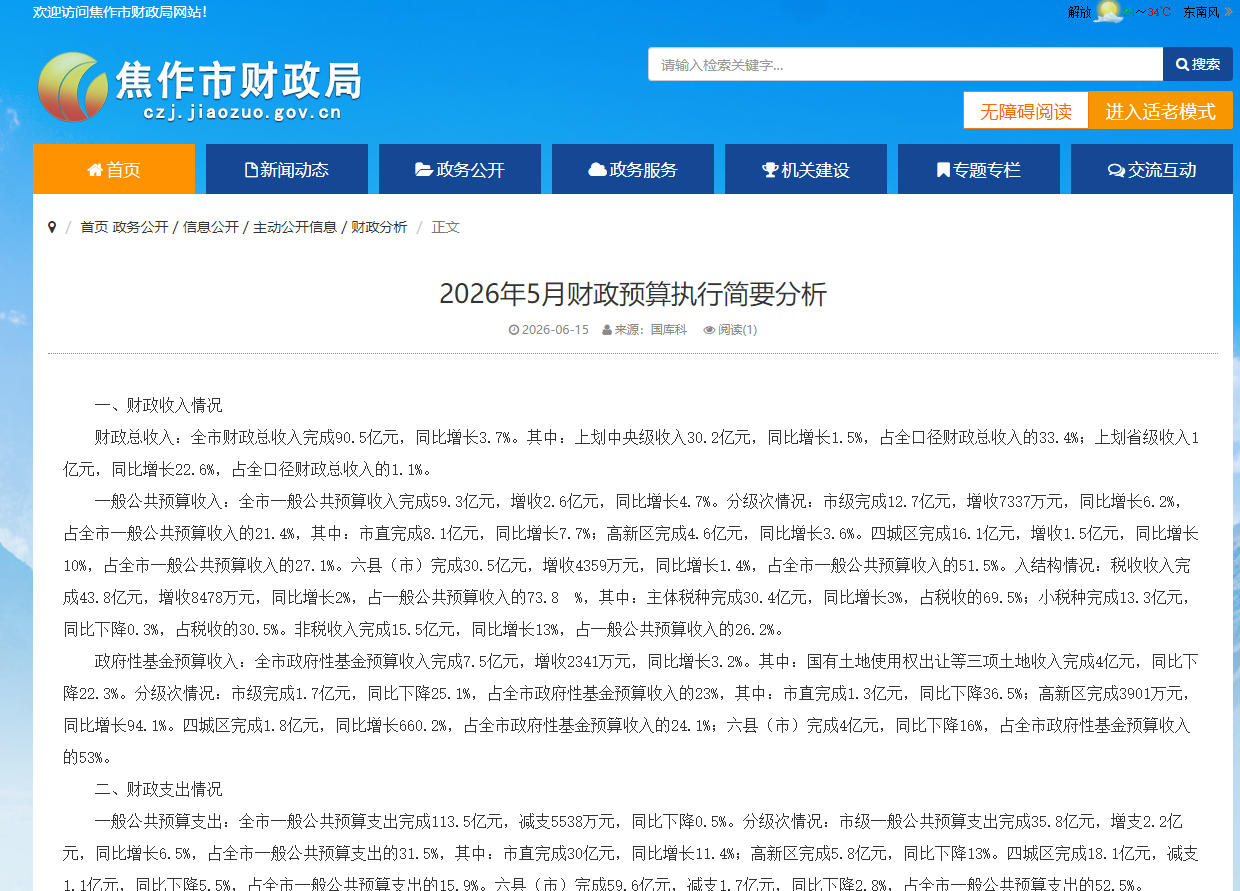Follow the 财政分析 breadcrumb link

click(379, 227)
